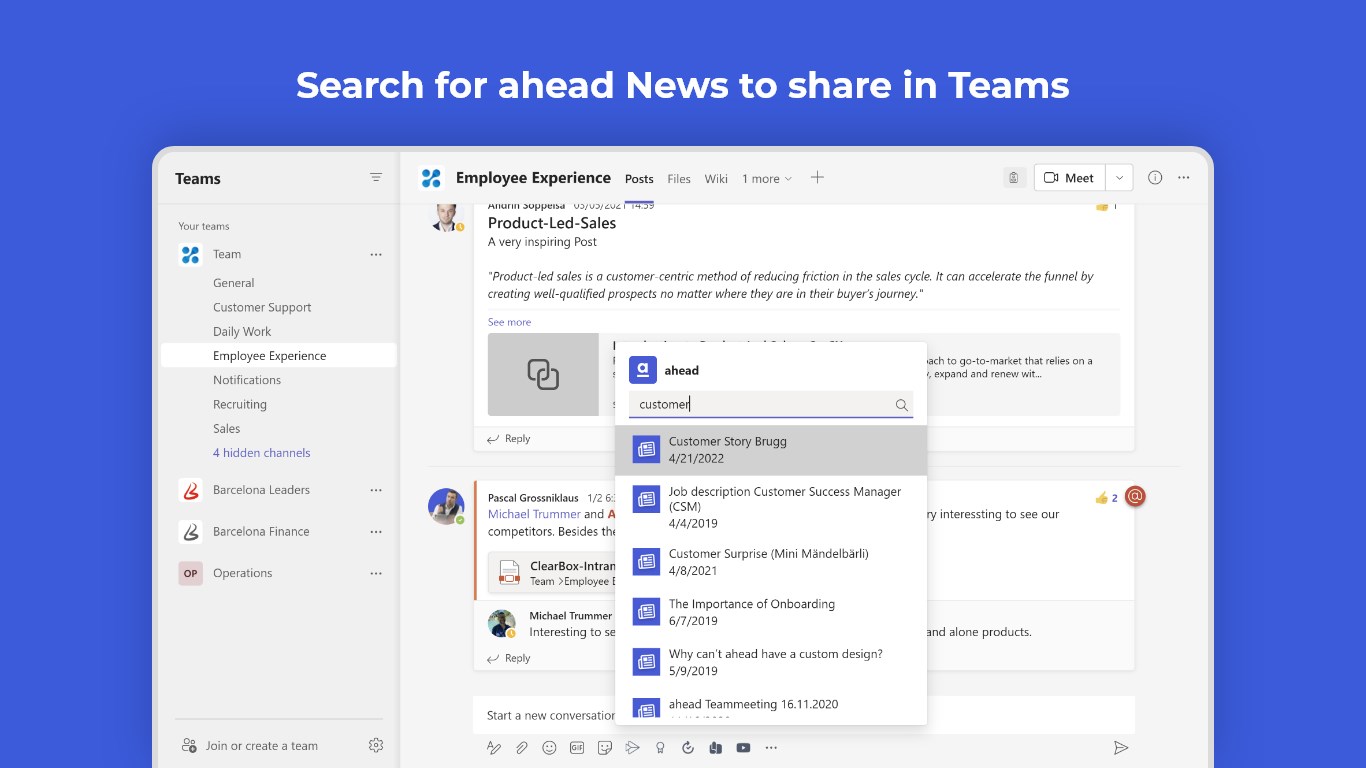Screen dimensions: 1366x768
Task: Open the book-shaped app icon in compose bar
Action: pyautogui.click(x=715, y=748)
